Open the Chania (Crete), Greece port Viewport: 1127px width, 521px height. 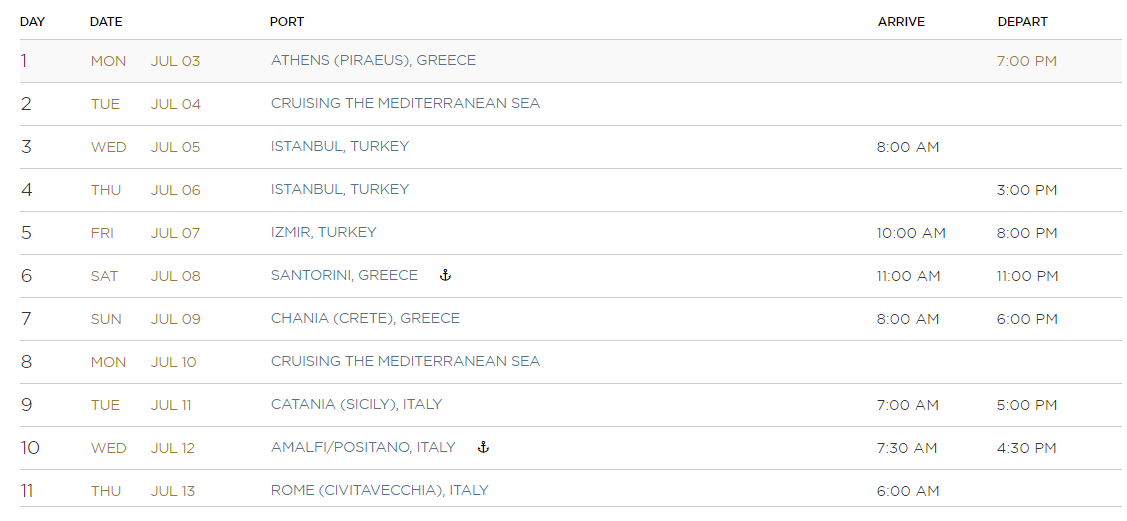tap(365, 318)
